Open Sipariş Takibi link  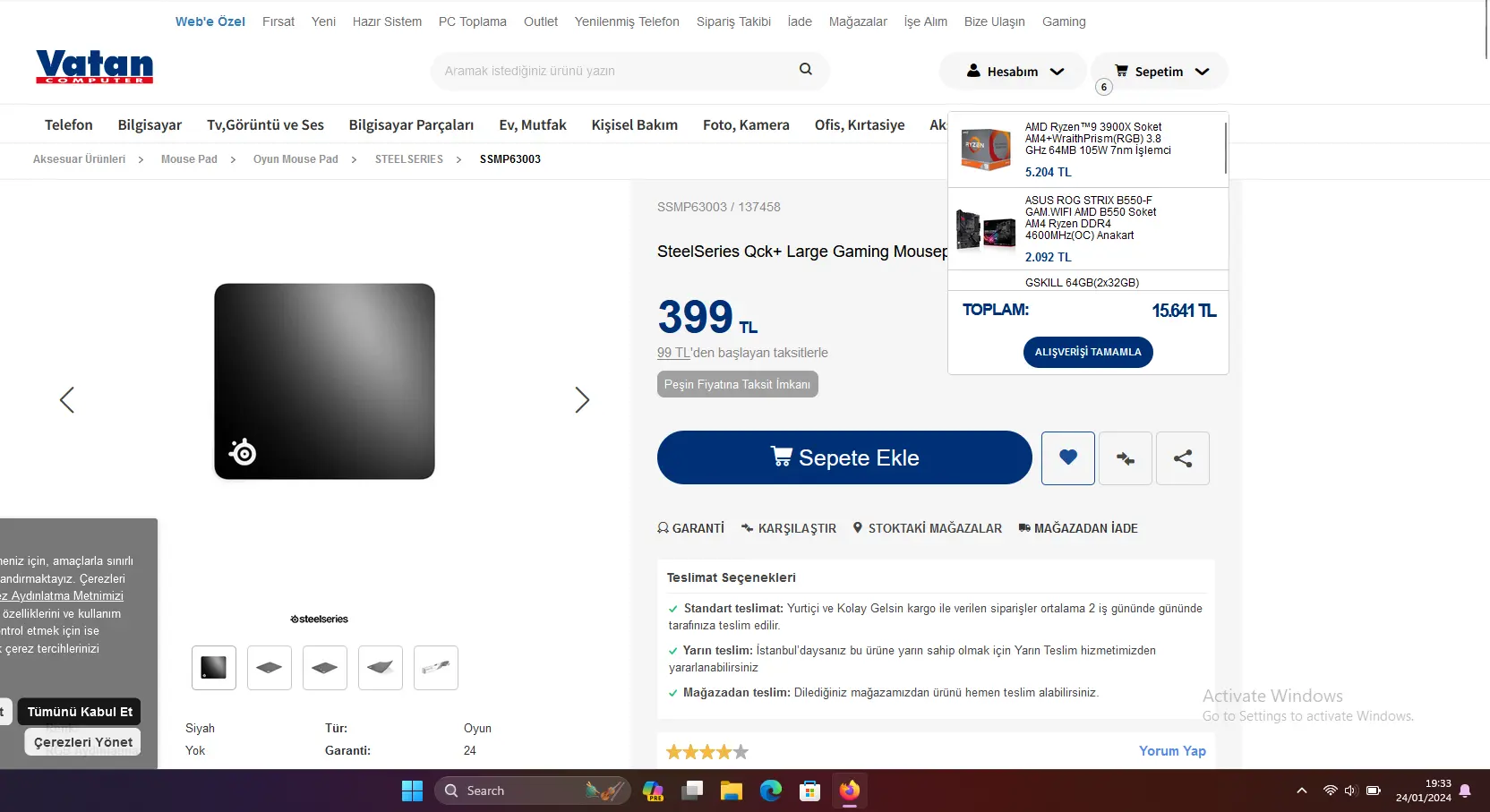(733, 21)
